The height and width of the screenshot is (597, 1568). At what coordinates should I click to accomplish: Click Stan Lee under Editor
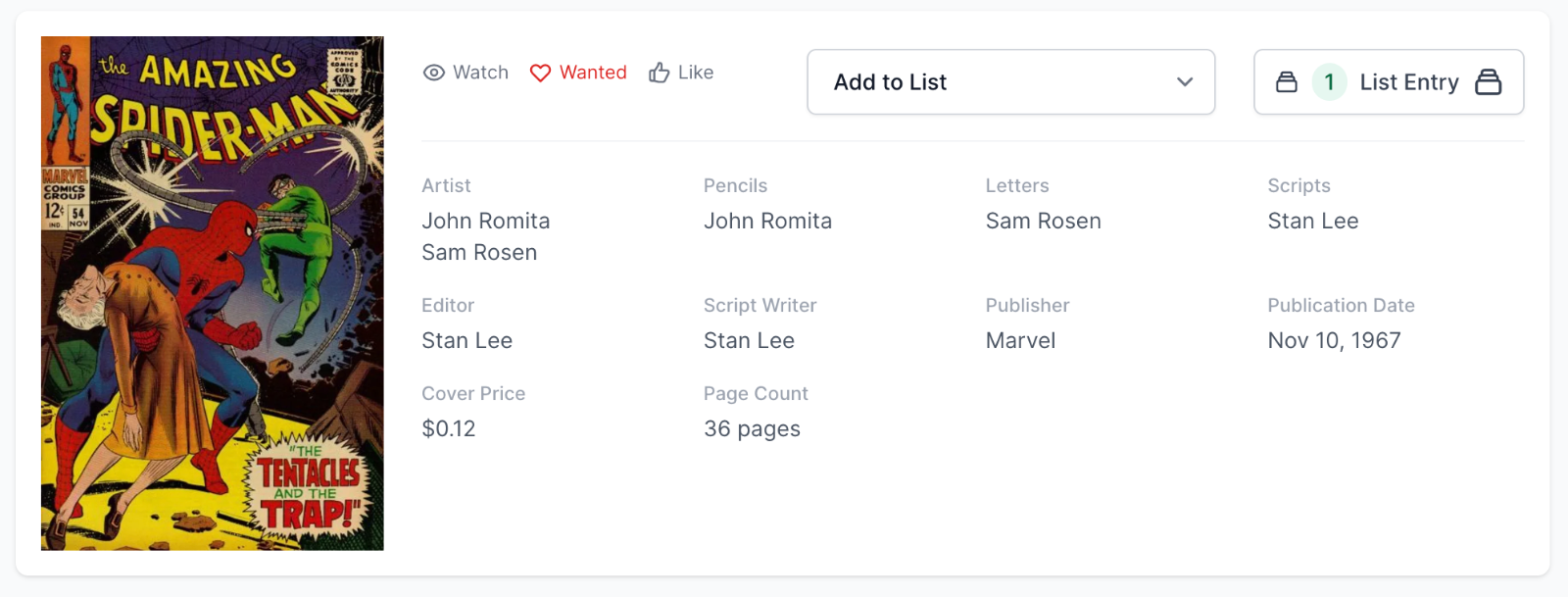coord(466,341)
